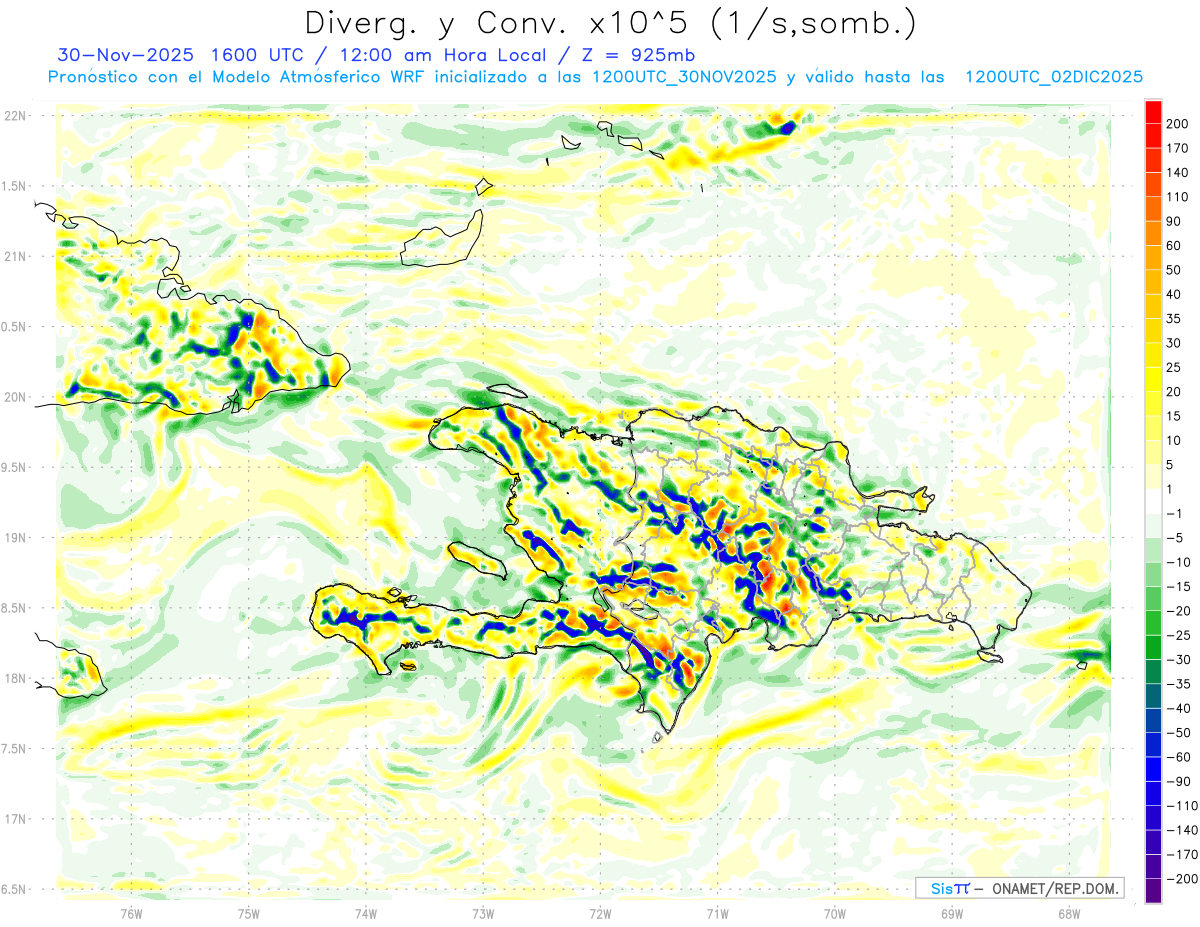Click the green colorbar segment between -25 and -30

coord(1154,648)
